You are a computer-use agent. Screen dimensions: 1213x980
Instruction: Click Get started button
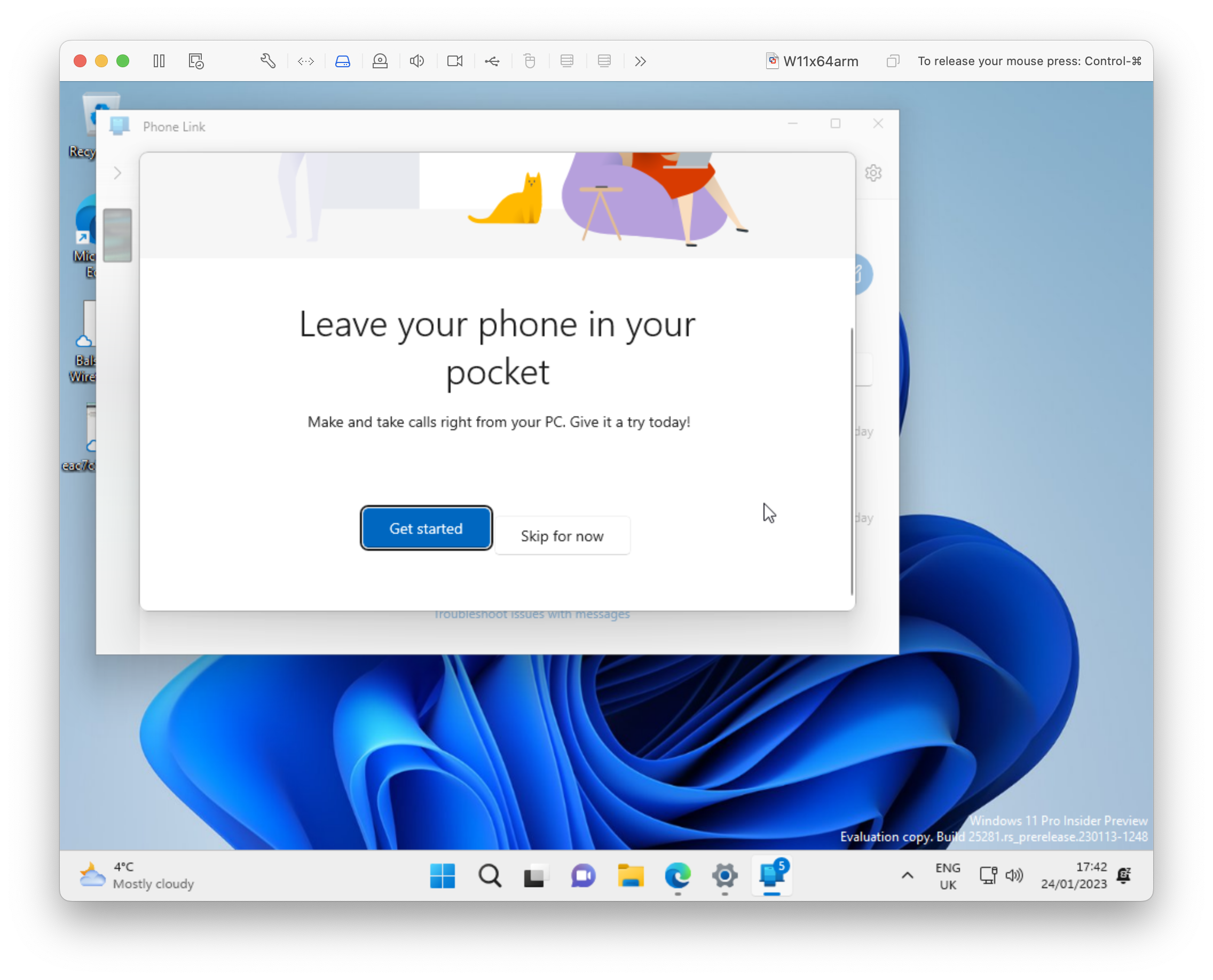click(426, 528)
